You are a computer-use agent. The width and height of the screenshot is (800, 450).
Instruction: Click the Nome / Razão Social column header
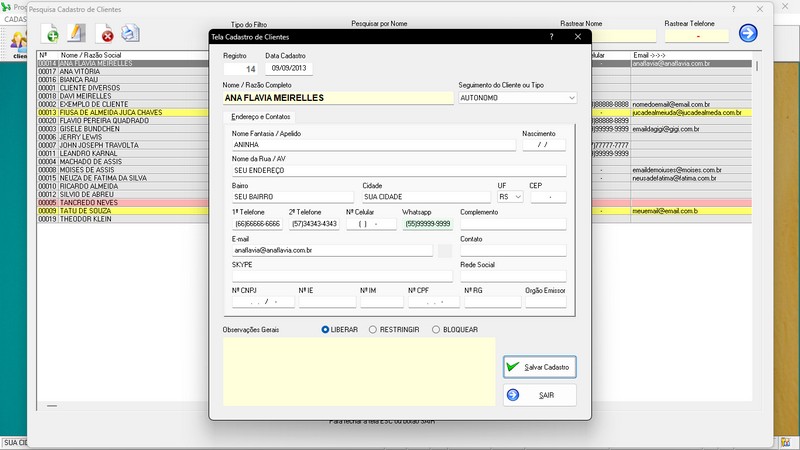91,55
